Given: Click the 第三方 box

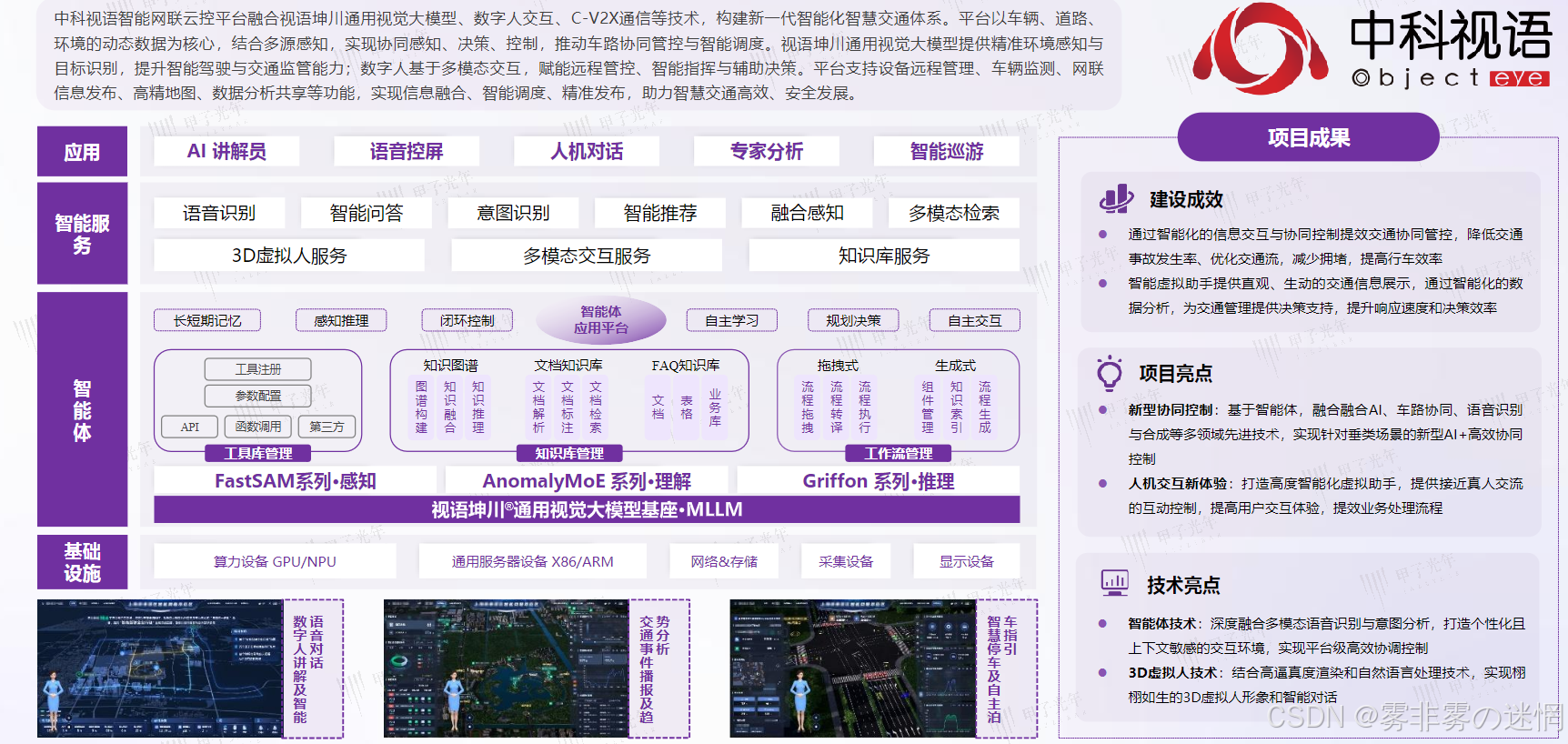Looking at the screenshot, I should click(327, 427).
